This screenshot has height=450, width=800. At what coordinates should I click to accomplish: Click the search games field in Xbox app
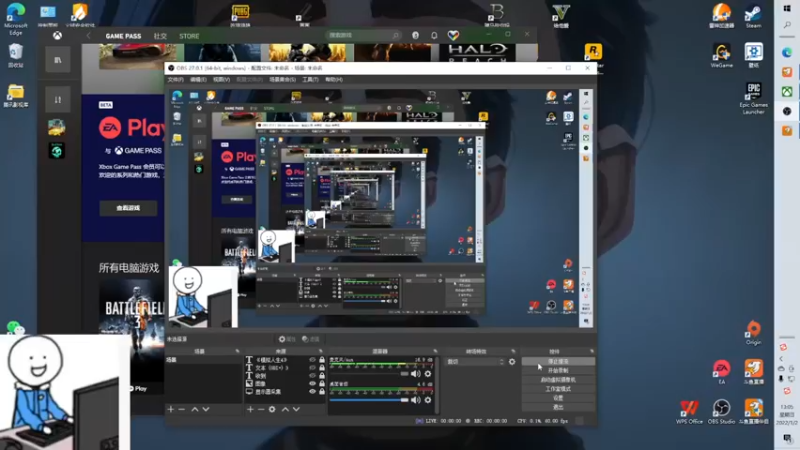tap(363, 35)
